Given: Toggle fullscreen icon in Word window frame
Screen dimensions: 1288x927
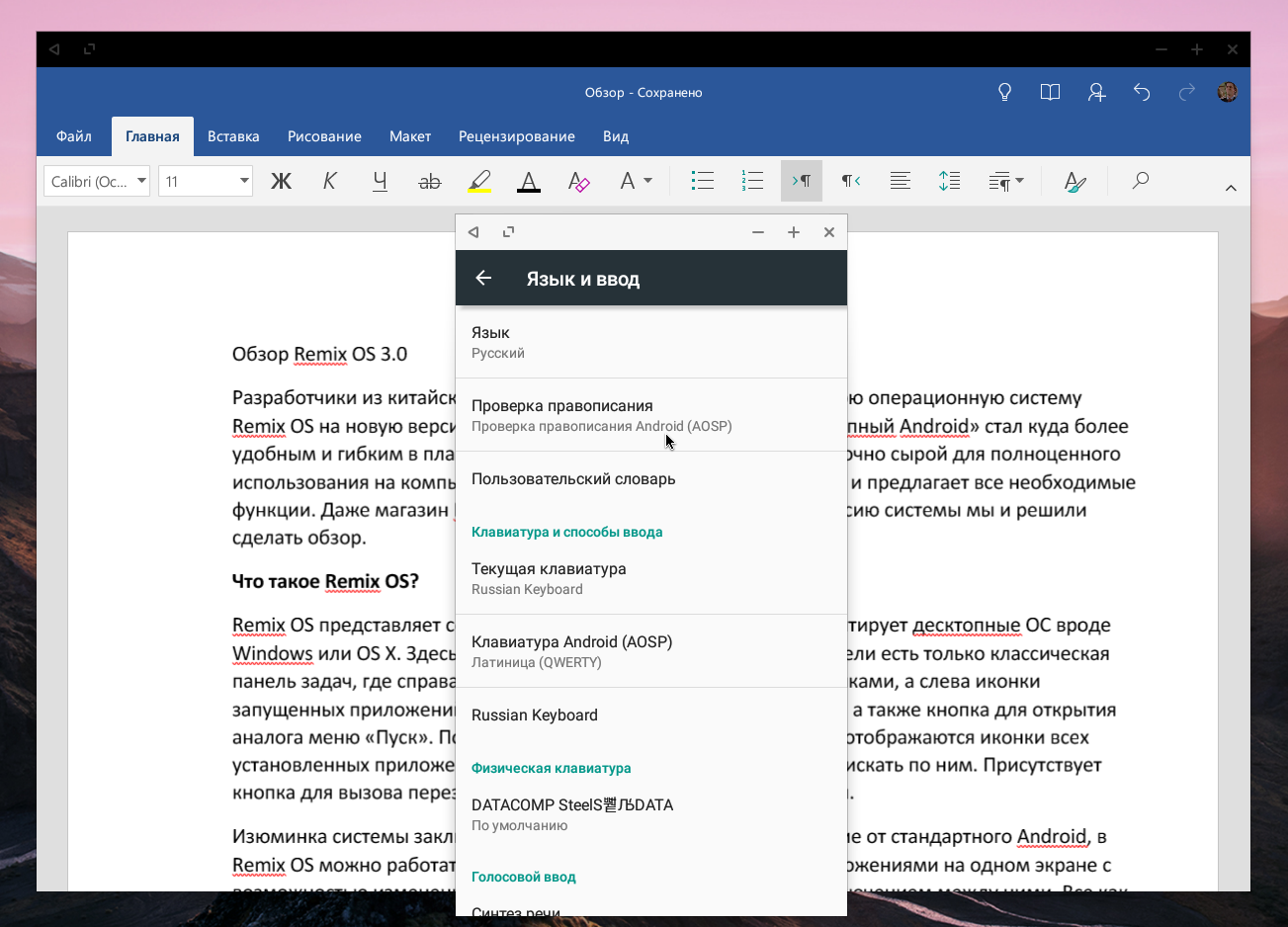Looking at the screenshot, I should click(89, 48).
